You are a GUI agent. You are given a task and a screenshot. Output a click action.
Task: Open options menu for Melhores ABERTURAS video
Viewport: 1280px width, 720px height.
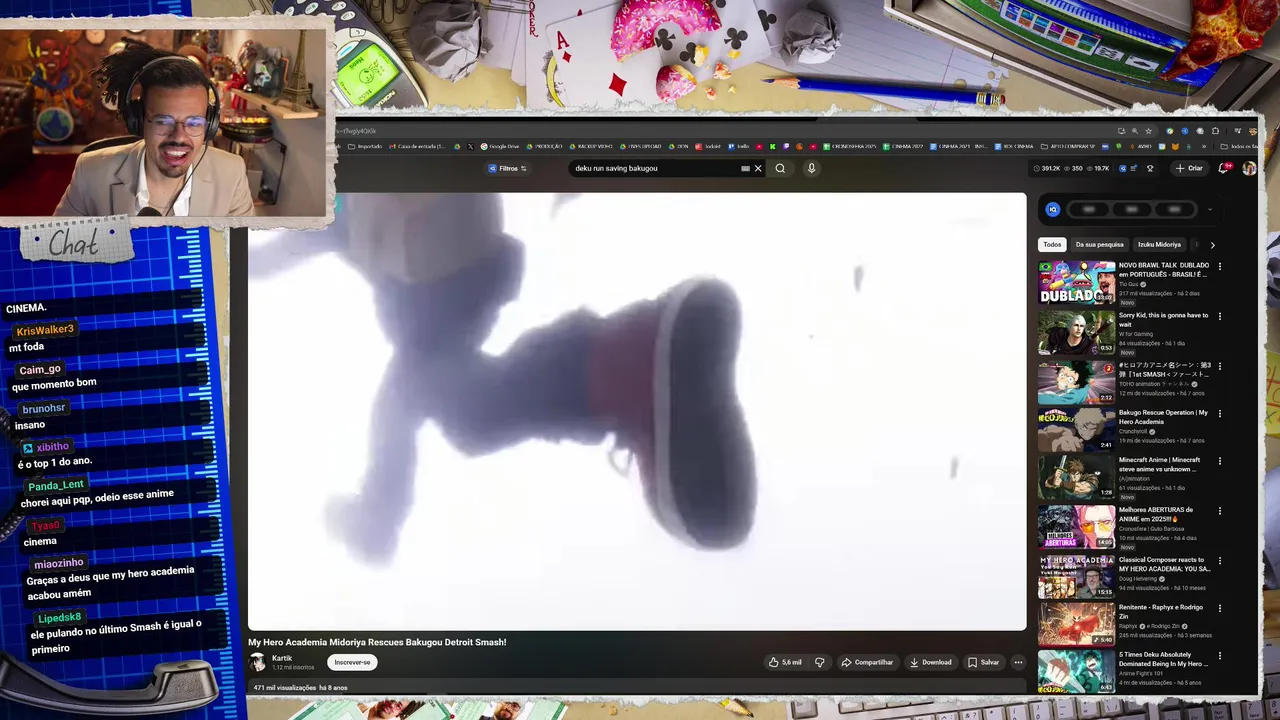tap(1219, 510)
